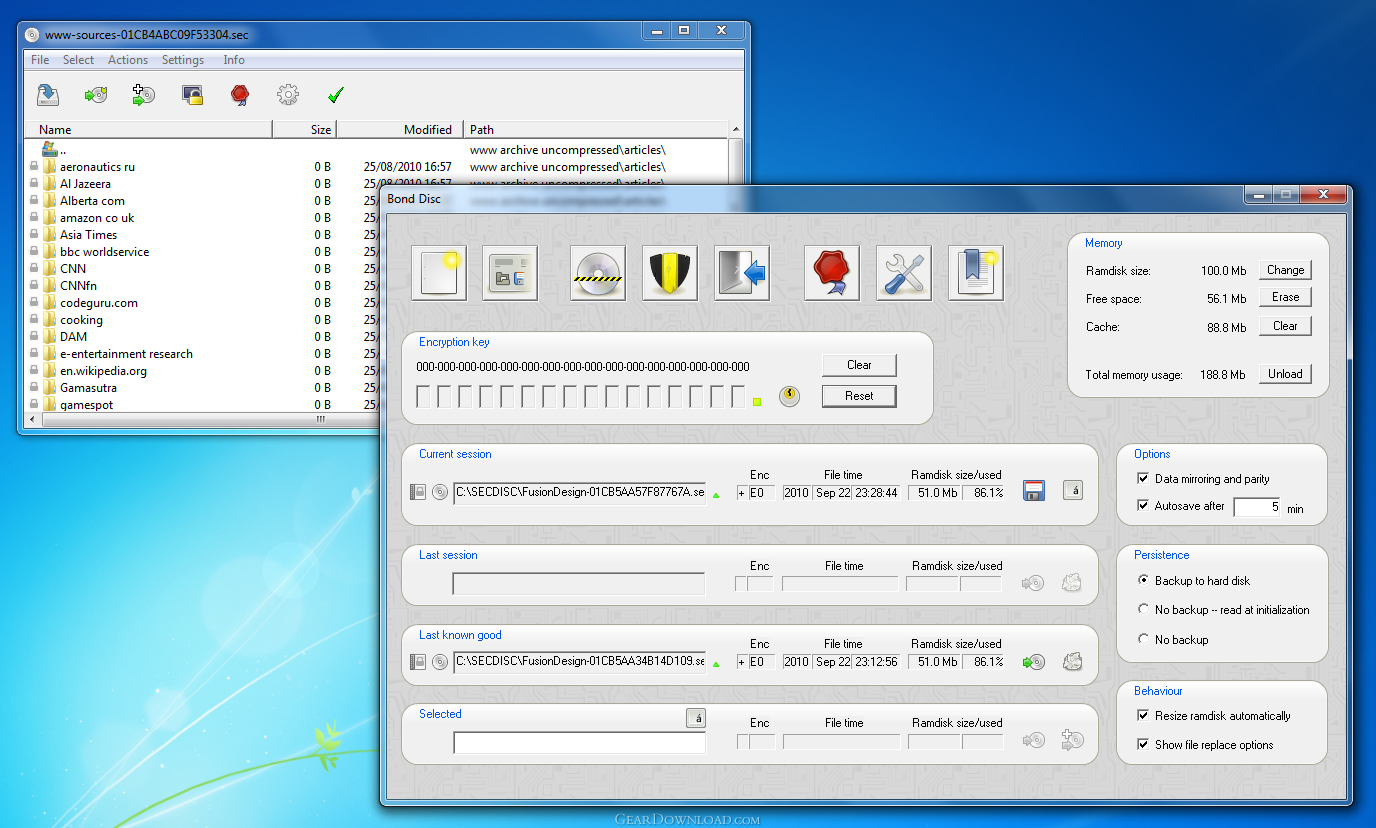This screenshot has height=828, width=1376.
Task: Click the hazard-striped CD icon in Bond Disc
Action: pyautogui.click(x=598, y=273)
